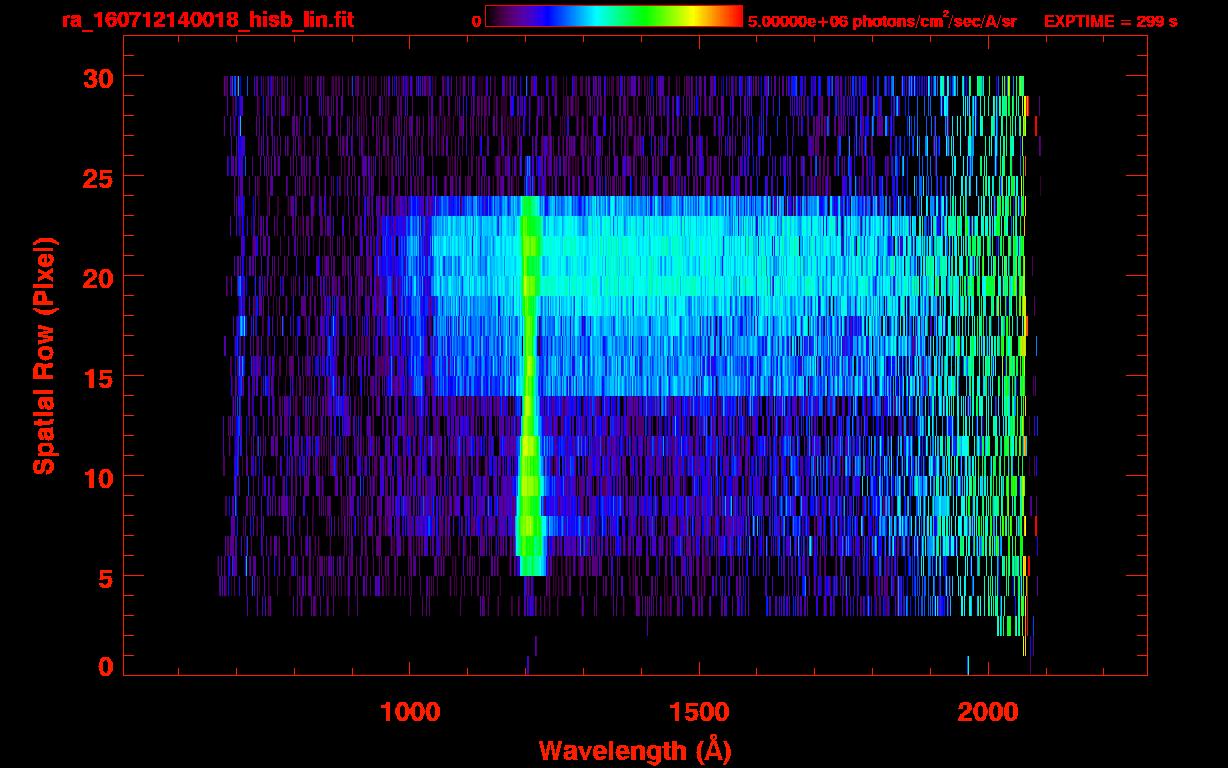The width and height of the screenshot is (1228, 768).
Task: Click the 1000 wavelength tick label
Action: pyautogui.click(x=410, y=712)
